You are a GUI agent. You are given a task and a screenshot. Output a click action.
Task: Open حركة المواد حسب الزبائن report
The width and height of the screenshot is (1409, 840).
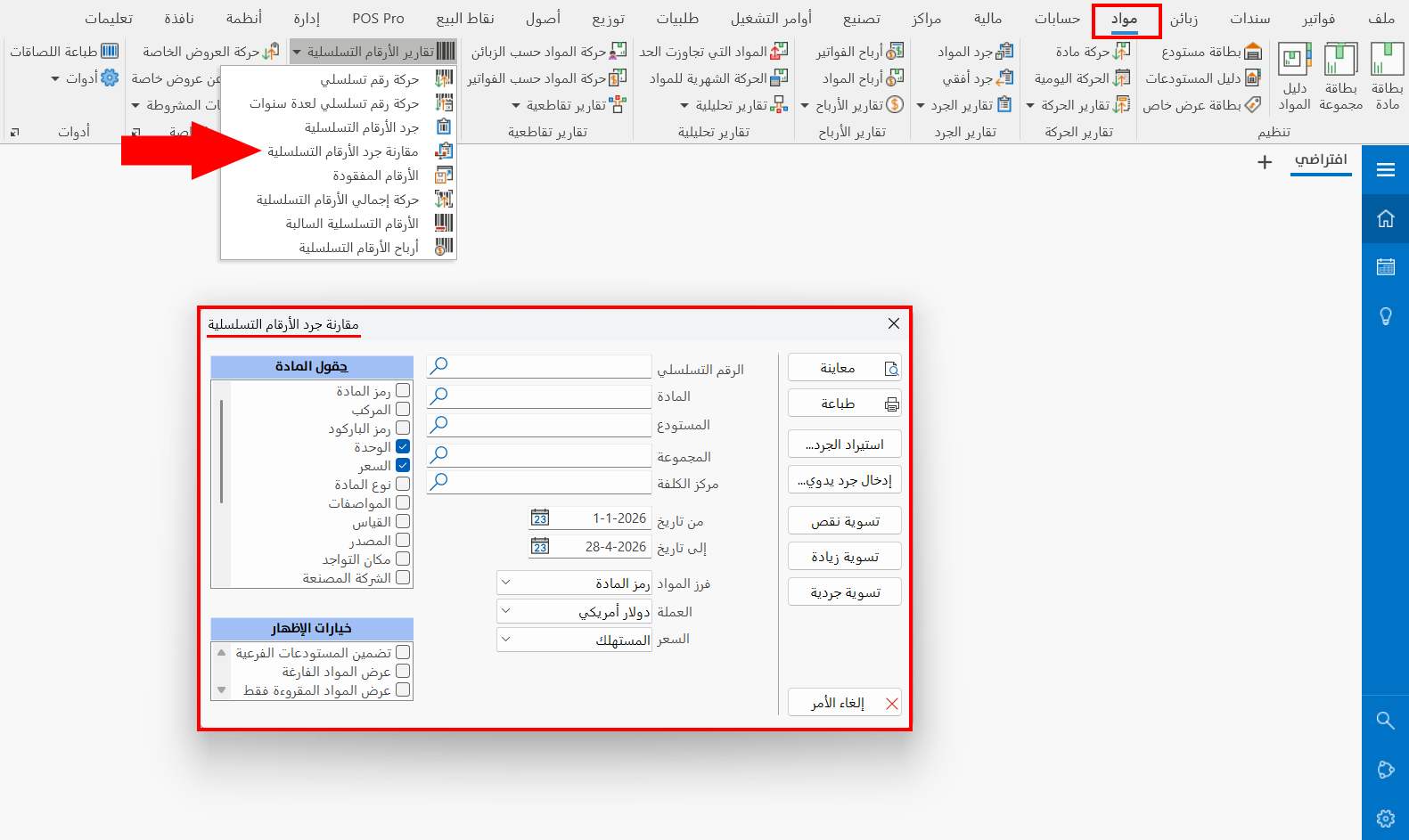549,52
